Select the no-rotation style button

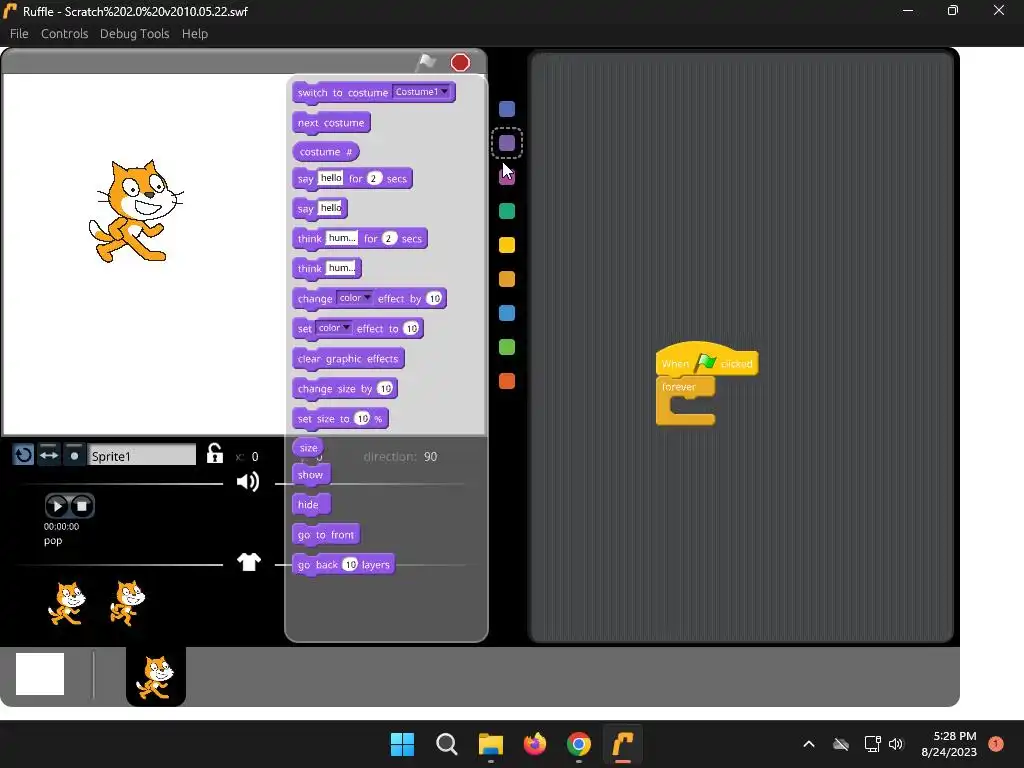click(x=74, y=455)
